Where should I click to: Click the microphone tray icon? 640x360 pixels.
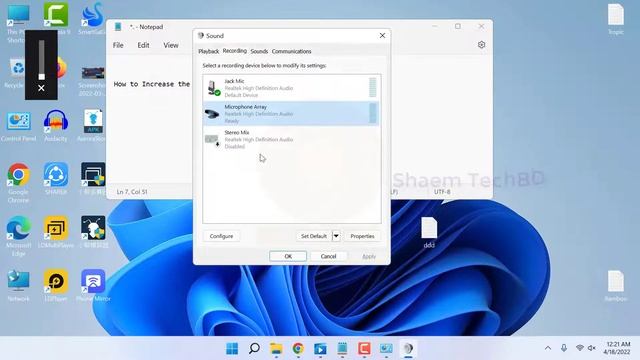coord(564,348)
